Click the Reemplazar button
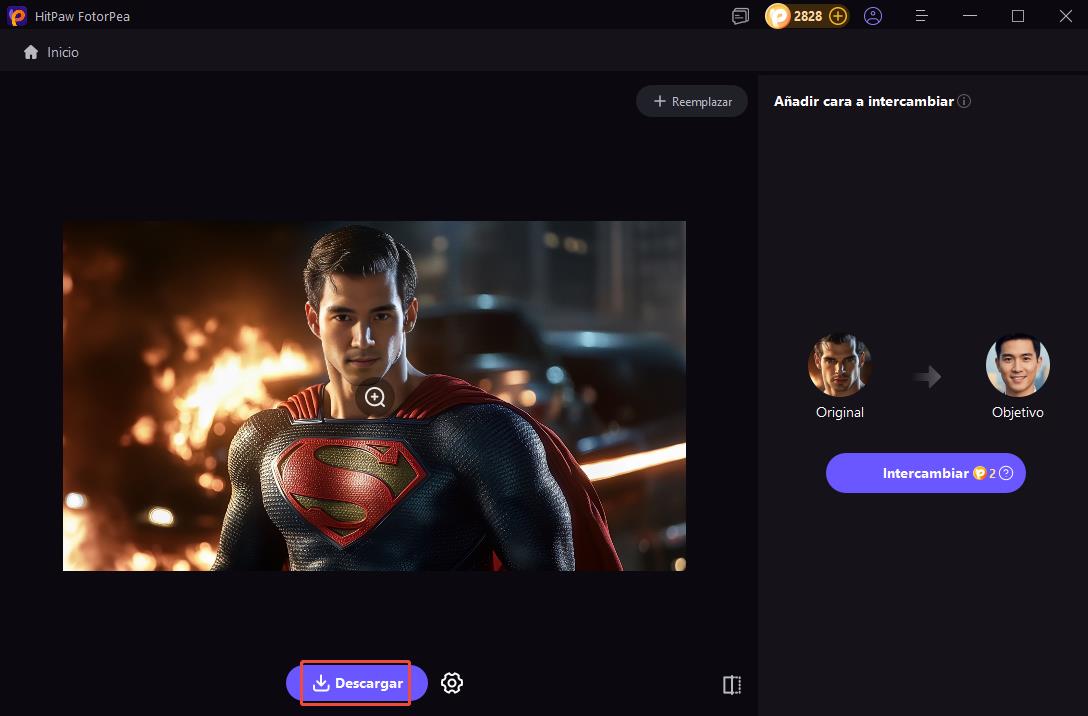This screenshot has height=716, width=1088. 692,101
